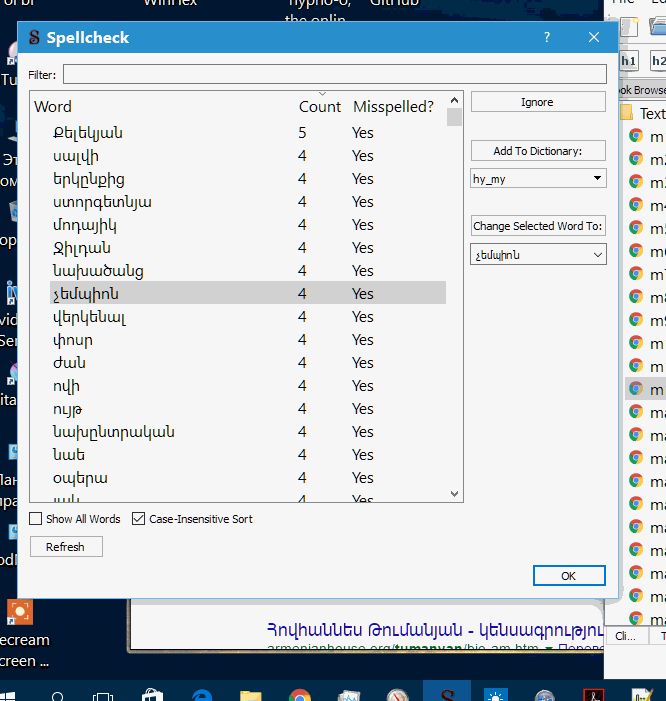Open Windows taskbar search
The width and height of the screenshot is (666, 701).
58,697
